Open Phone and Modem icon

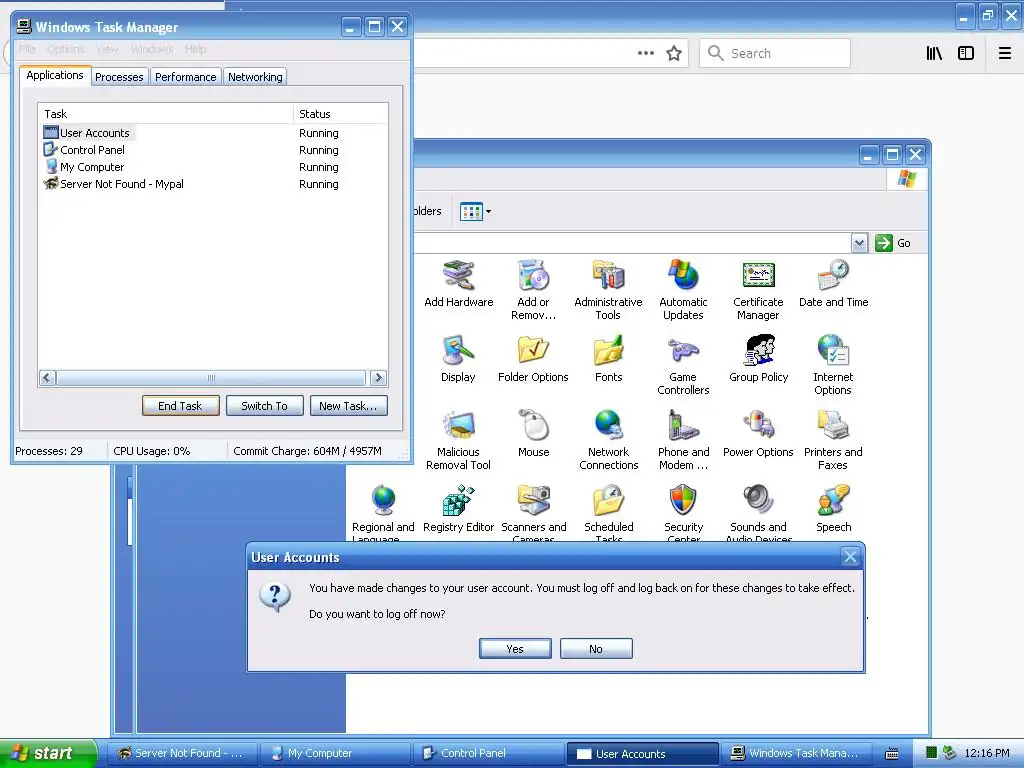coord(683,440)
